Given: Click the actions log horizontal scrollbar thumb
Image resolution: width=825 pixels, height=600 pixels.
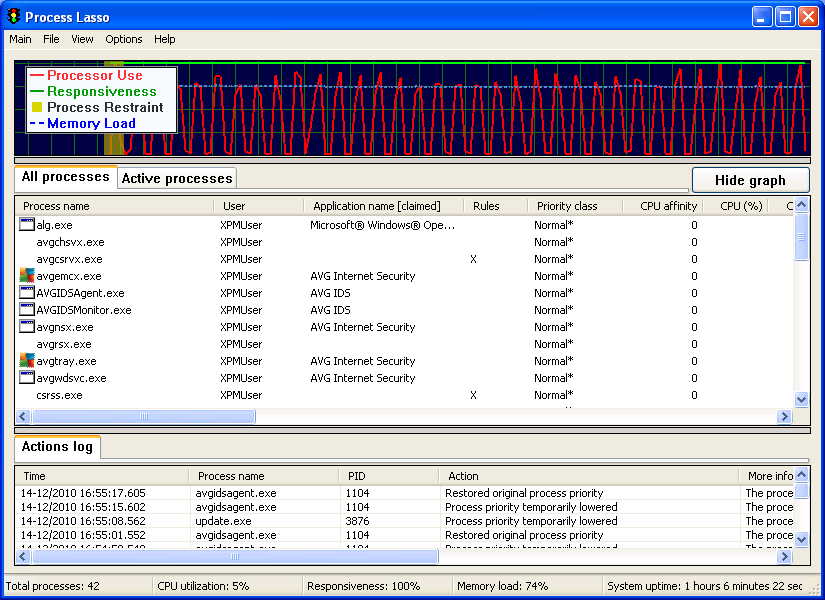Looking at the screenshot, I should [235, 556].
